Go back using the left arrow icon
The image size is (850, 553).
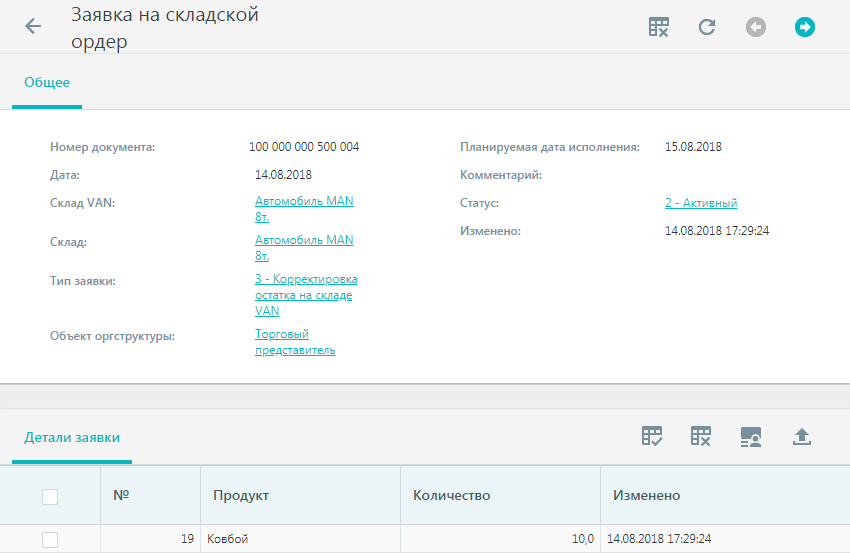(33, 26)
